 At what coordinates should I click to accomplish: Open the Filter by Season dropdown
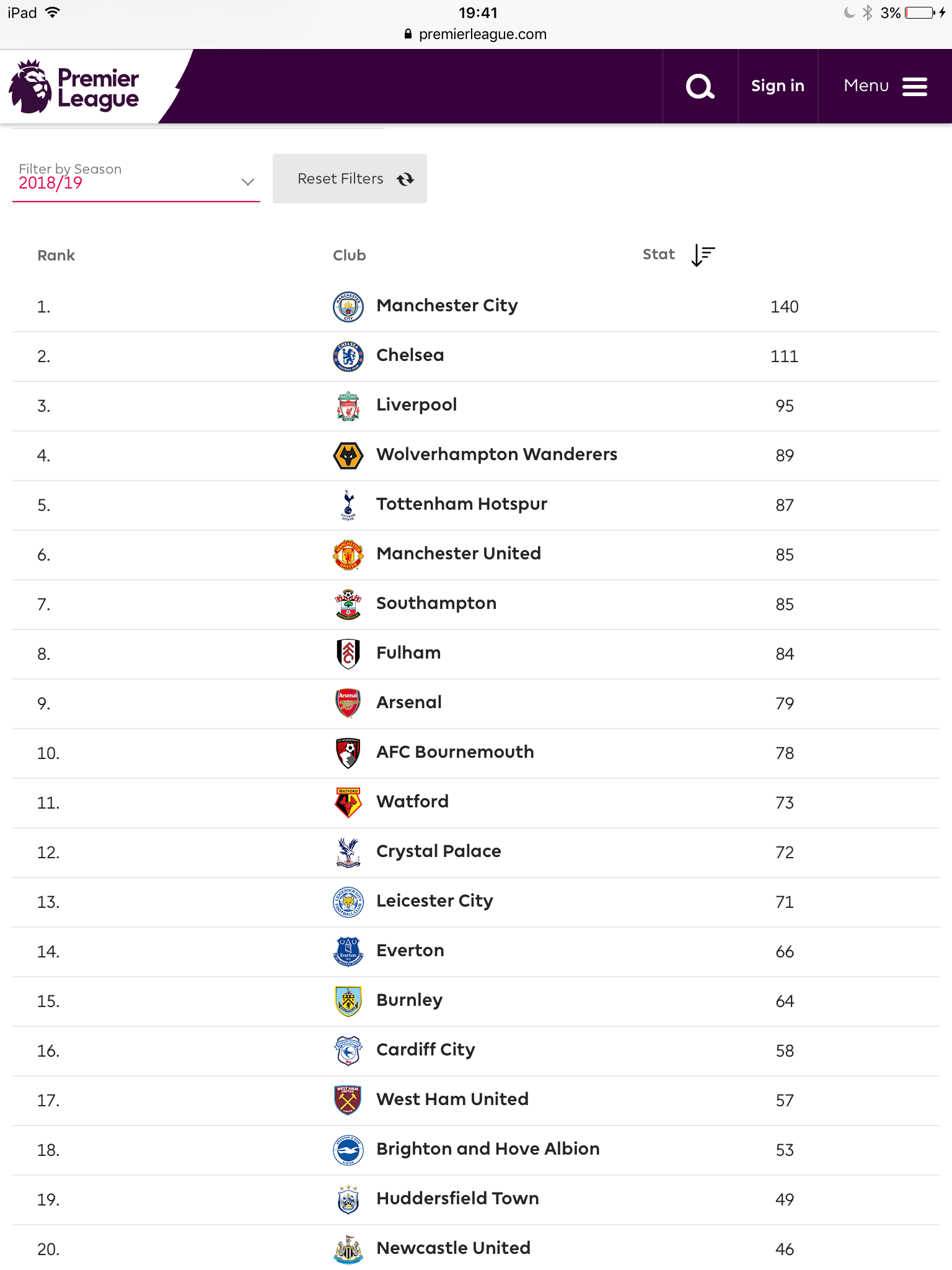tap(136, 178)
